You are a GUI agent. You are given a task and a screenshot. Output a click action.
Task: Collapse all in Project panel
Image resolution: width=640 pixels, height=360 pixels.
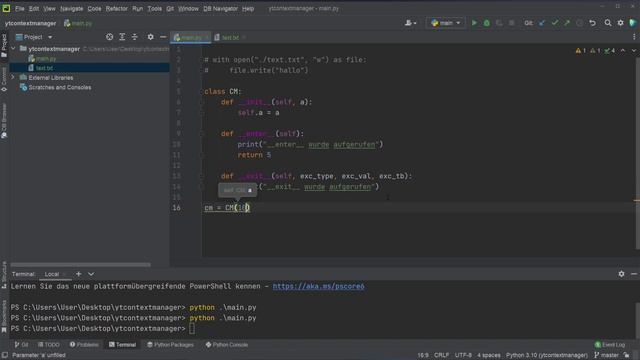coord(135,37)
